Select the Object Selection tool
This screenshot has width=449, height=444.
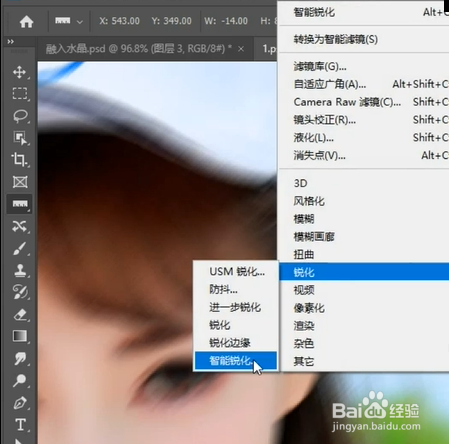[x=20, y=138]
